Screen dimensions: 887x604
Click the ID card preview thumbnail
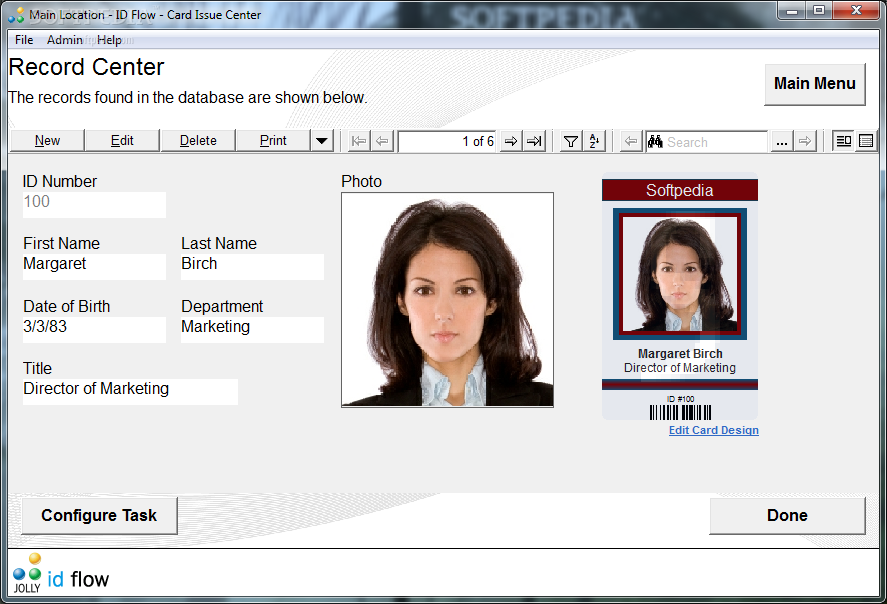click(679, 297)
